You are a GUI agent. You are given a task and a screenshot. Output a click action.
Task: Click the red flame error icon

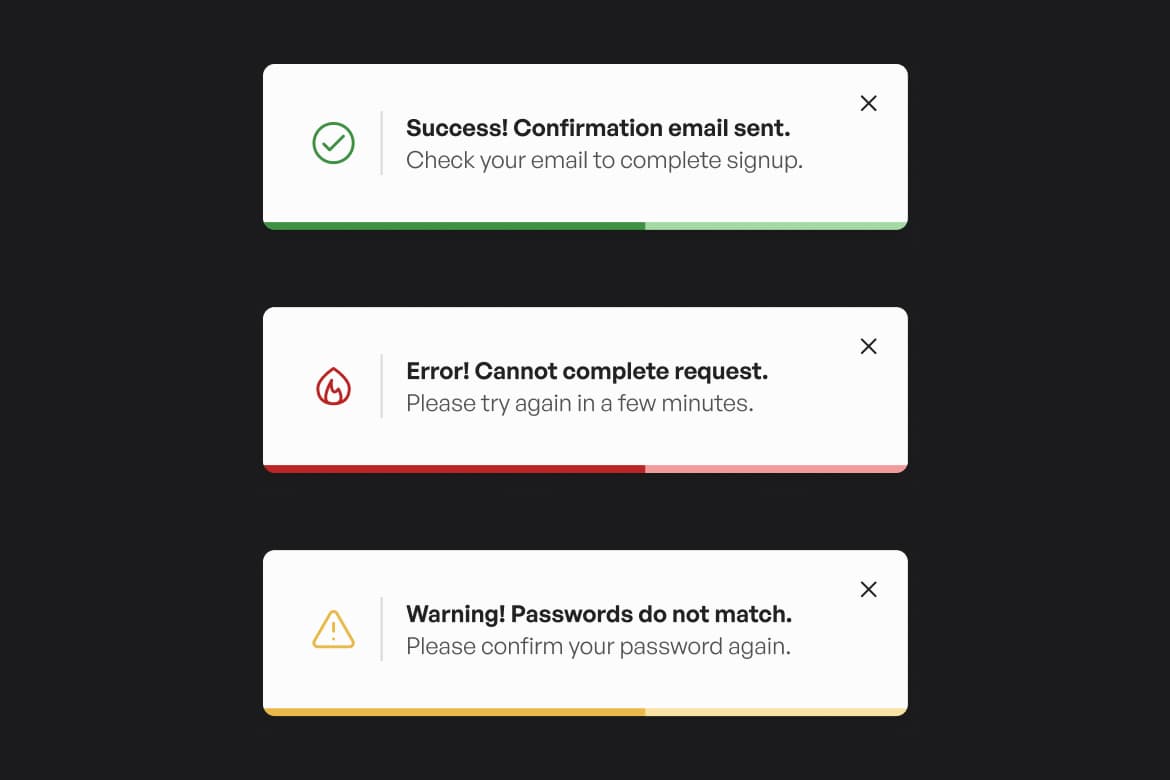point(333,387)
